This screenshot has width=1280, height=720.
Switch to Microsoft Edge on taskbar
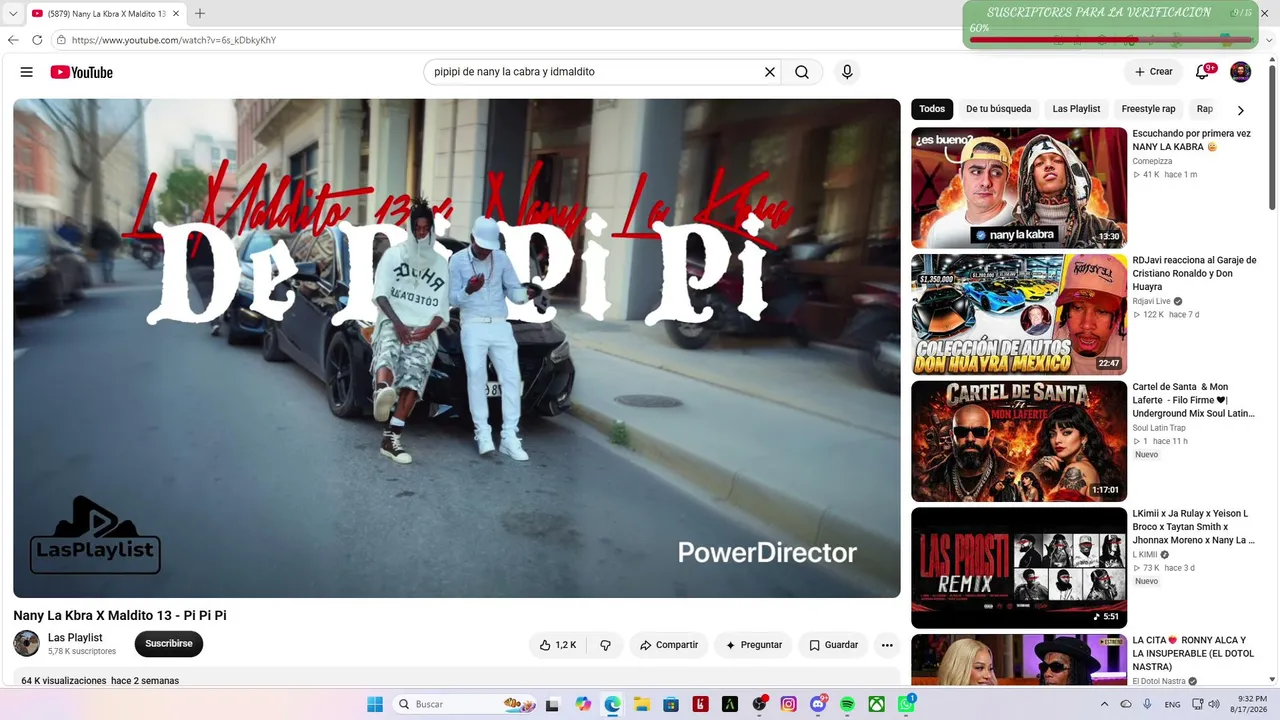click(x=613, y=704)
